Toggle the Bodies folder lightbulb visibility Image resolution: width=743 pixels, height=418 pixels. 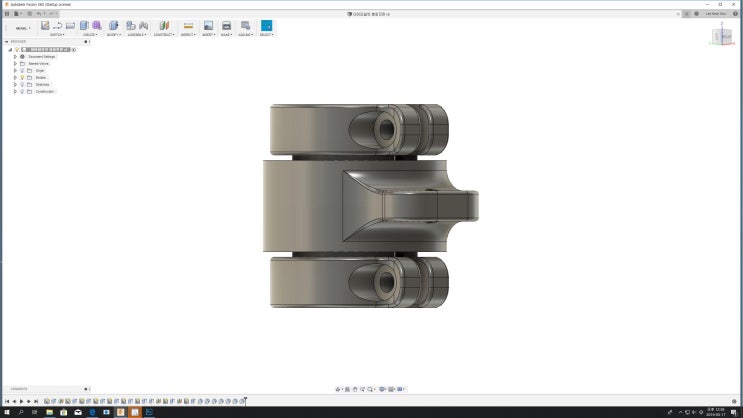pos(22,77)
